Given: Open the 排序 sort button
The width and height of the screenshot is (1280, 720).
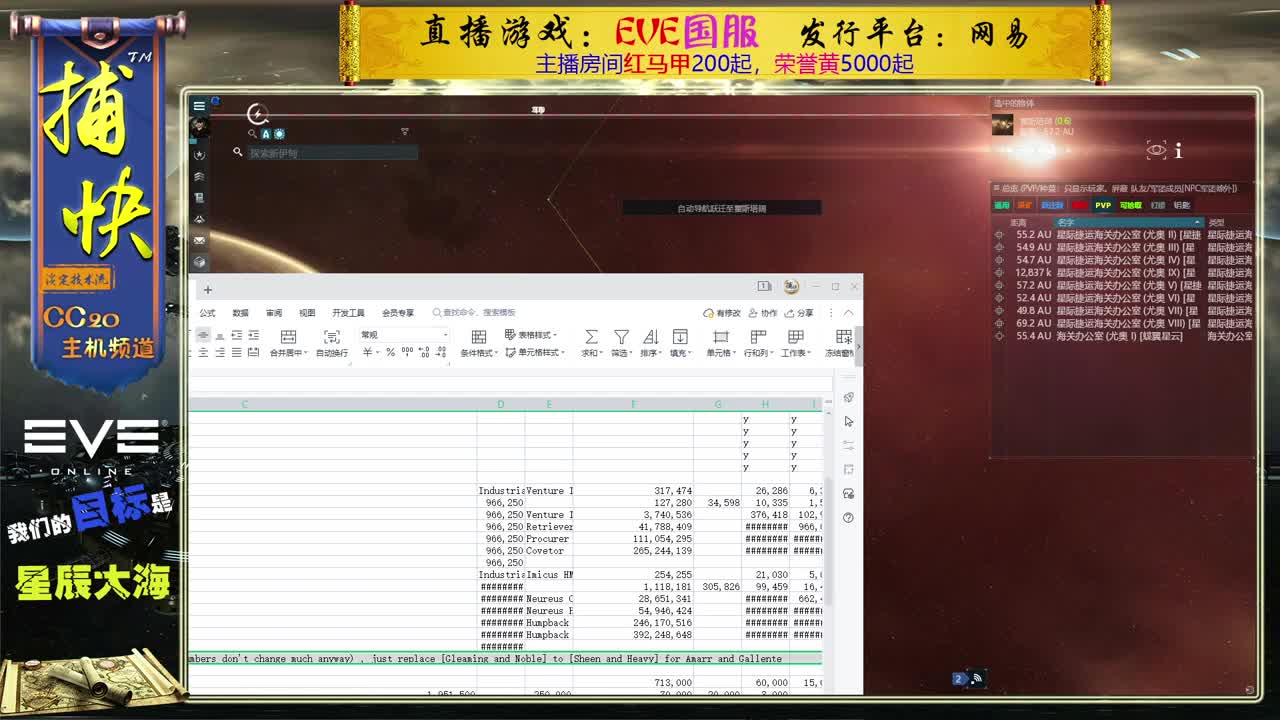Looking at the screenshot, I should pyautogui.click(x=650, y=343).
